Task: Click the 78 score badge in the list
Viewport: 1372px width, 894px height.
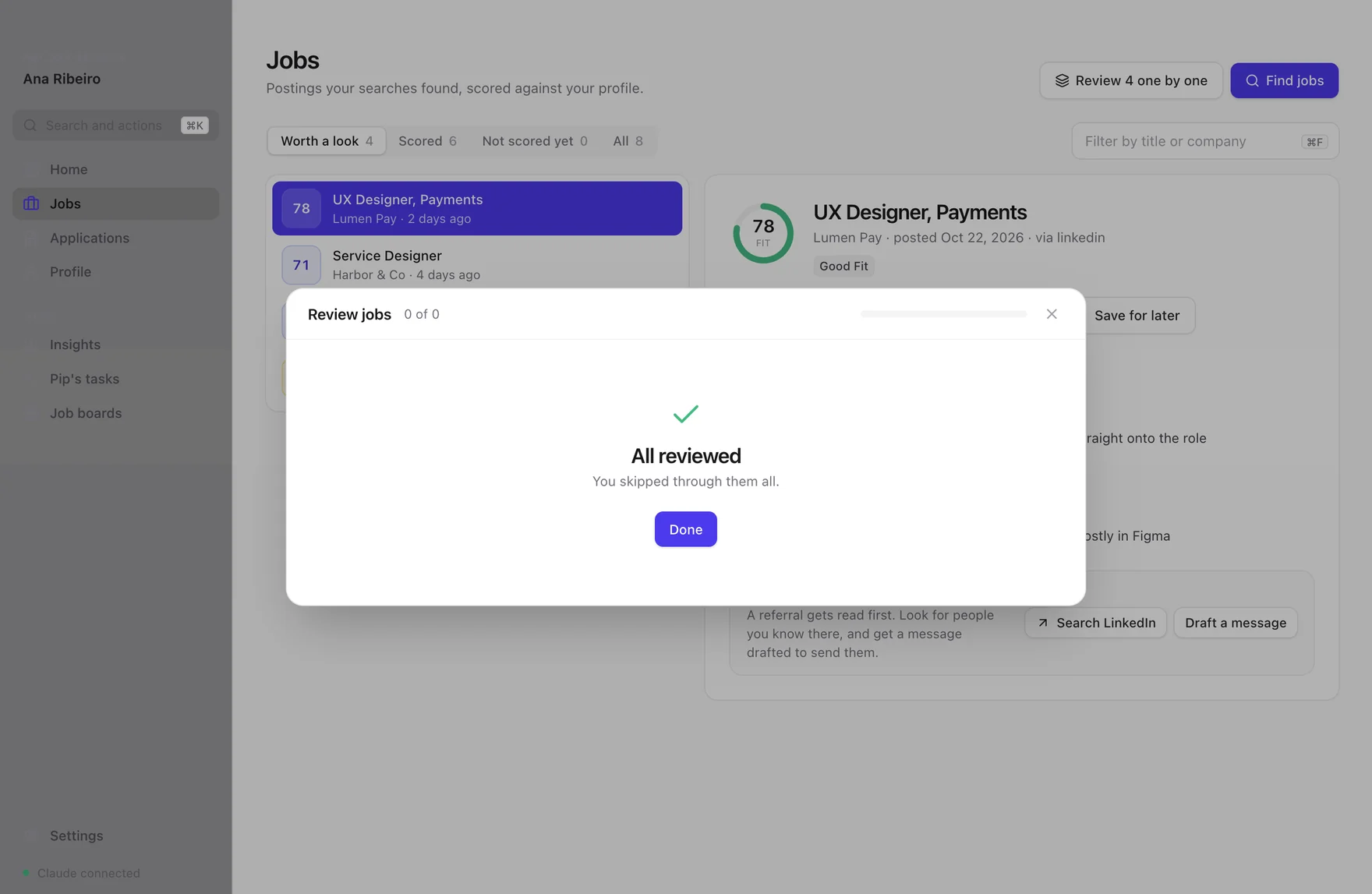Action: [301, 208]
